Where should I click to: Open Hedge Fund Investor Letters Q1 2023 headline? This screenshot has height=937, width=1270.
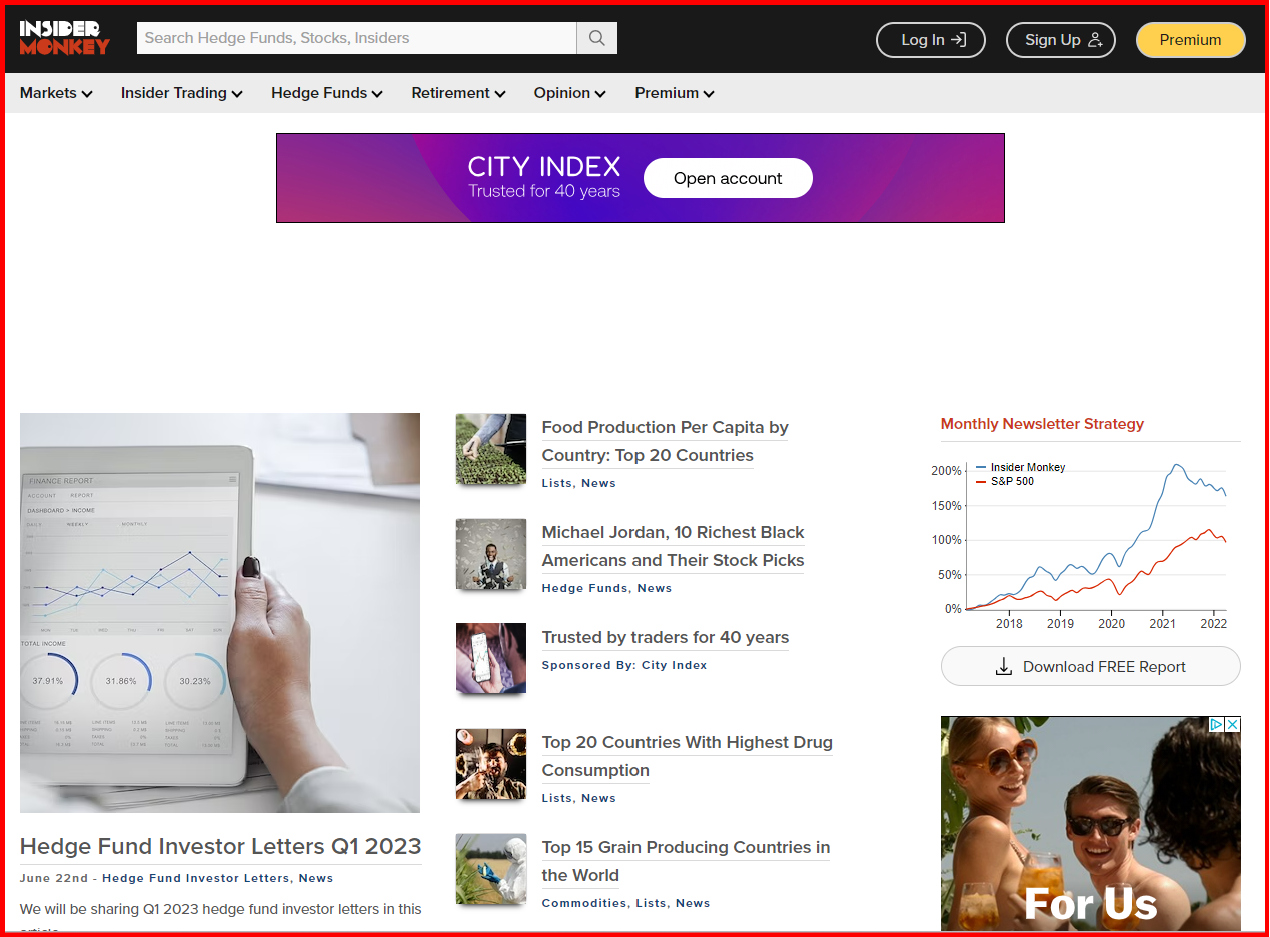point(220,846)
